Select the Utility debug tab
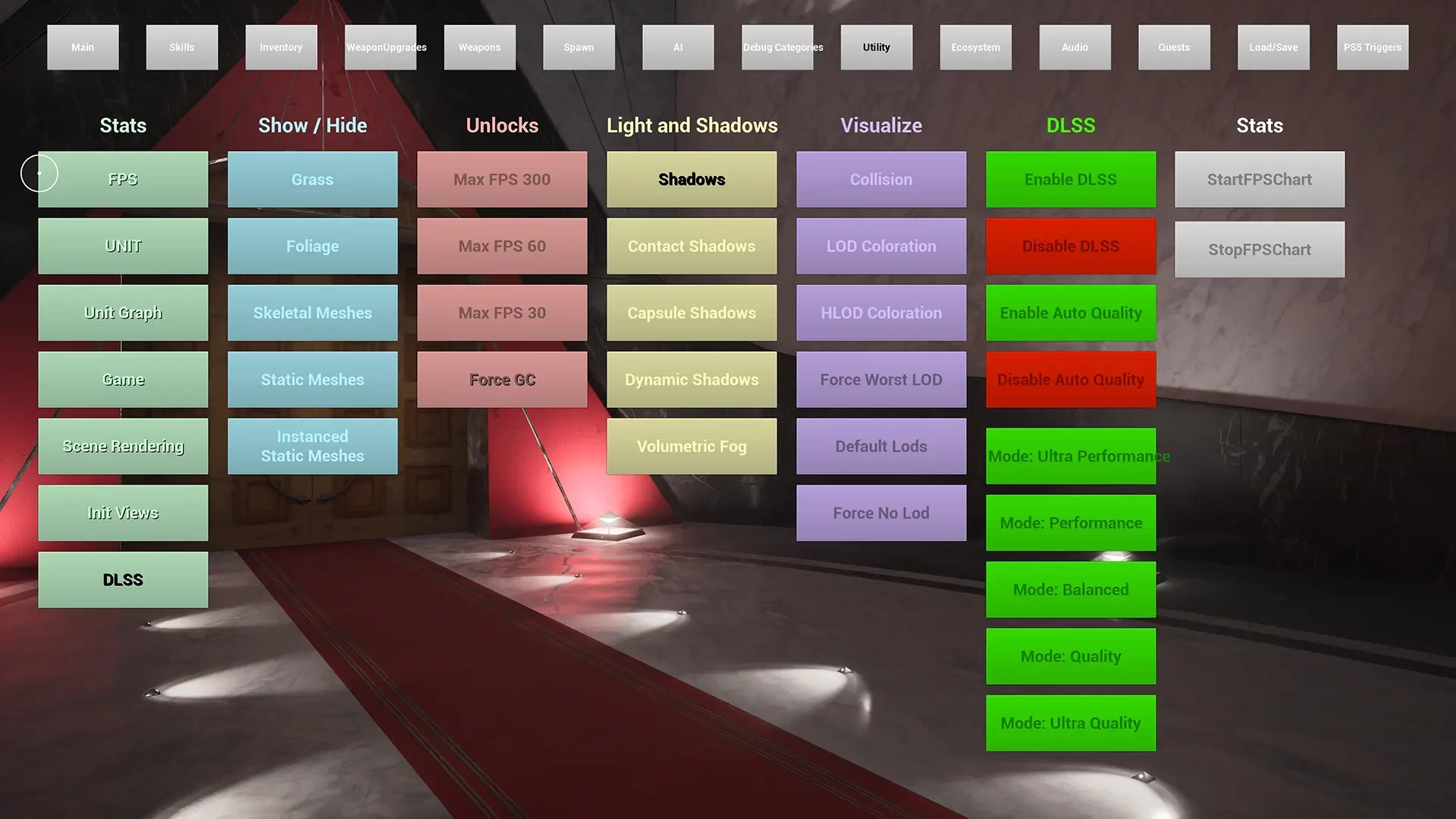The image size is (1456, 819). 876,47
